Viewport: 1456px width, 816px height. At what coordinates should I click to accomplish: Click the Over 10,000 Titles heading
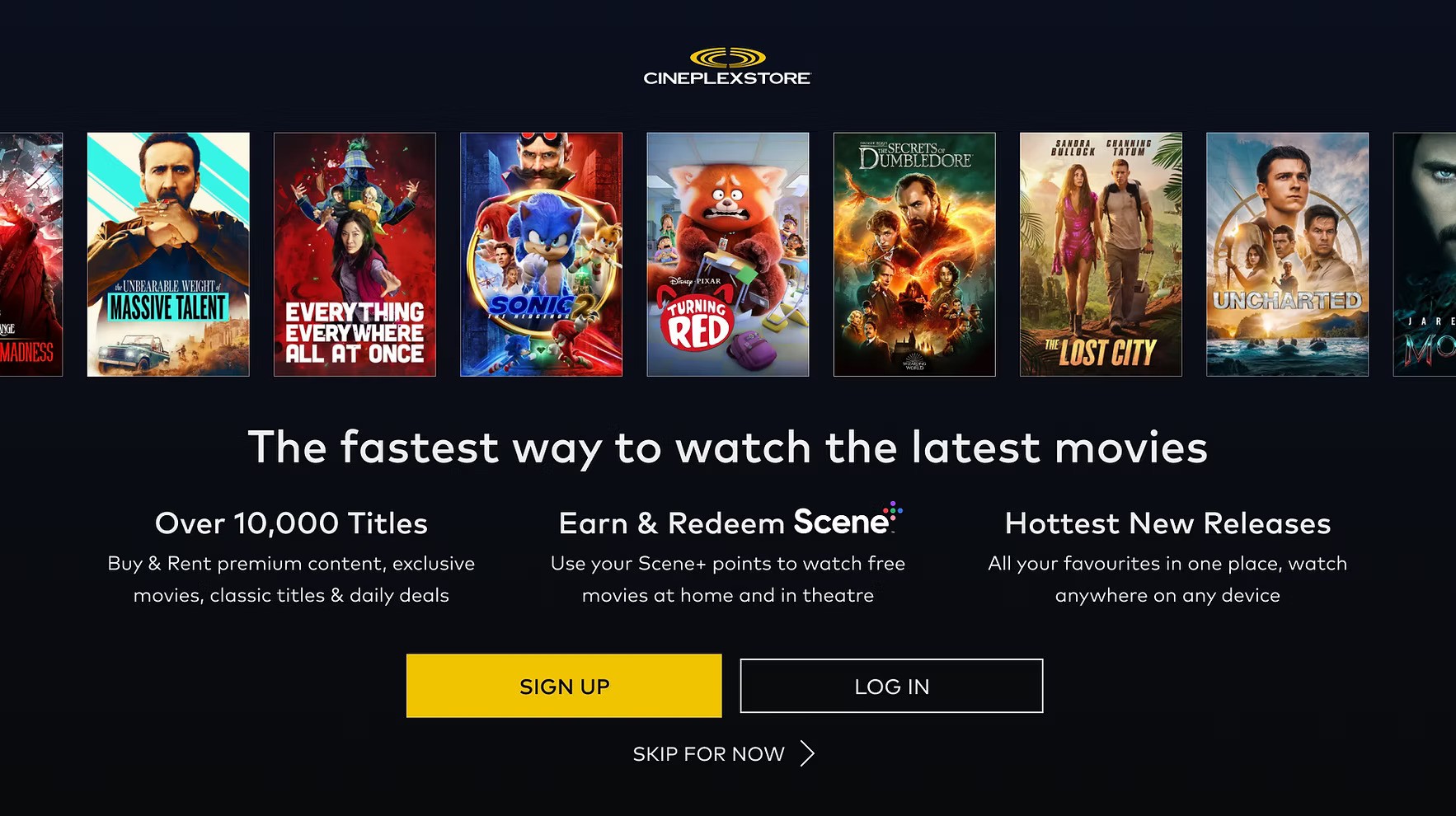(x=291, y=523)
